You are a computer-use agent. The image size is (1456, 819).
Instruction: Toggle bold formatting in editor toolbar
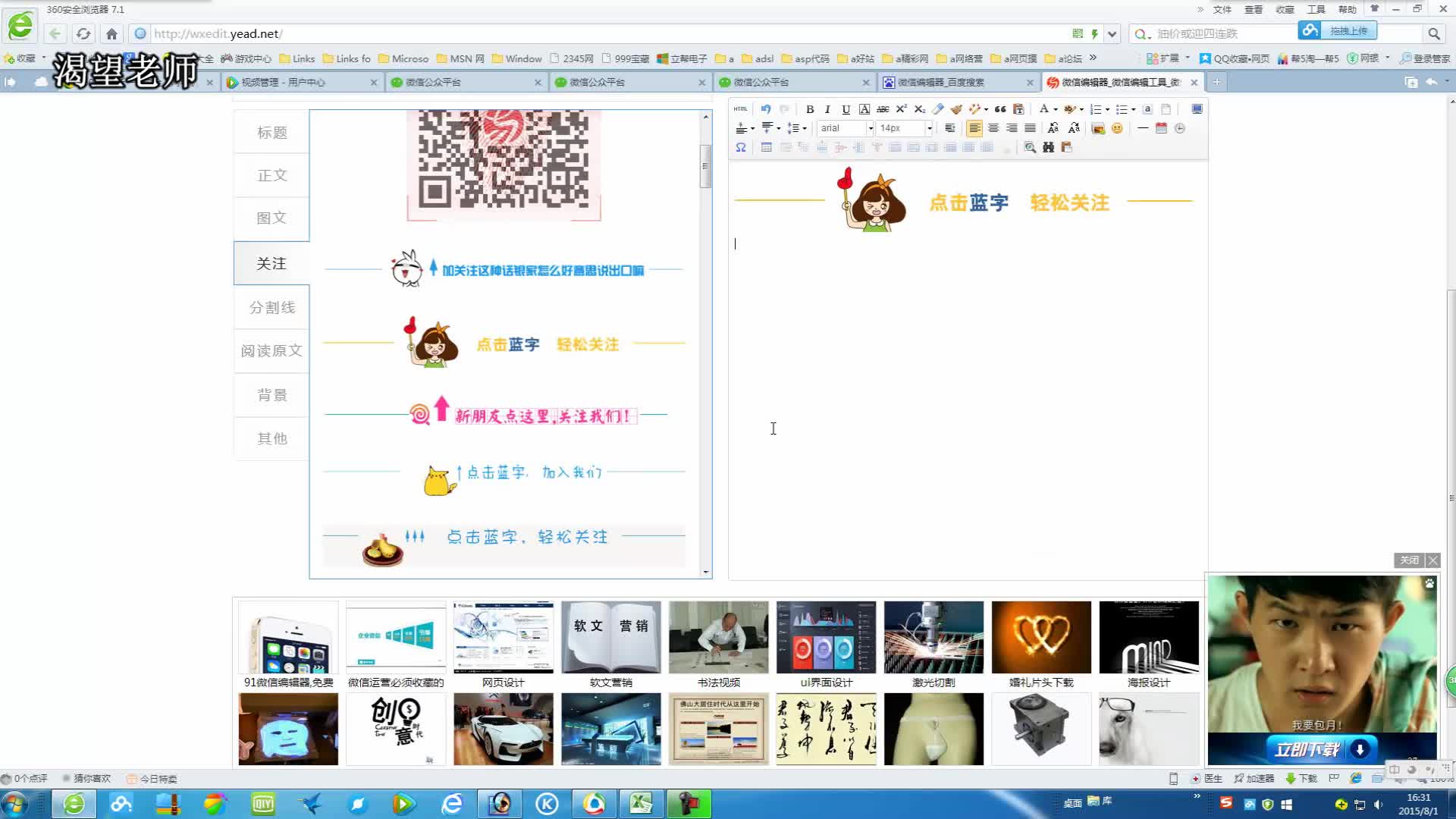click(x=810, y=109)
